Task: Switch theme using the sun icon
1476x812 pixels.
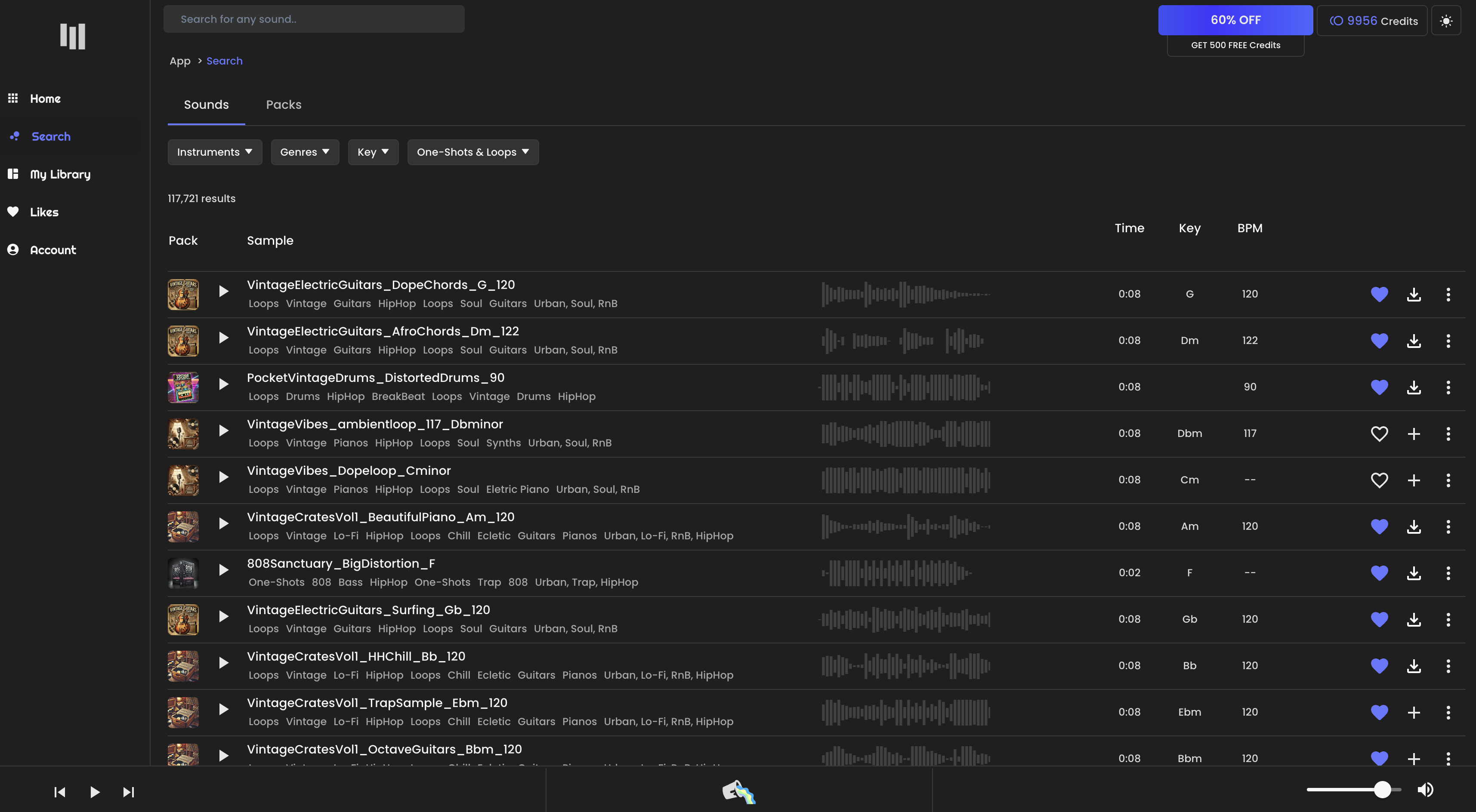Action: pos(1445,21)
